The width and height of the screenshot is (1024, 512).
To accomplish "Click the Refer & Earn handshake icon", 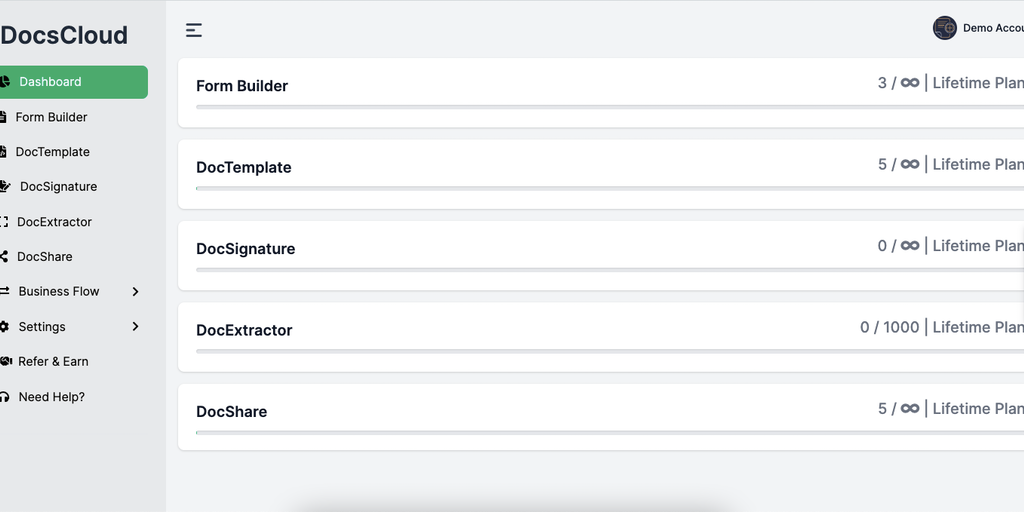I will [5, 362].
